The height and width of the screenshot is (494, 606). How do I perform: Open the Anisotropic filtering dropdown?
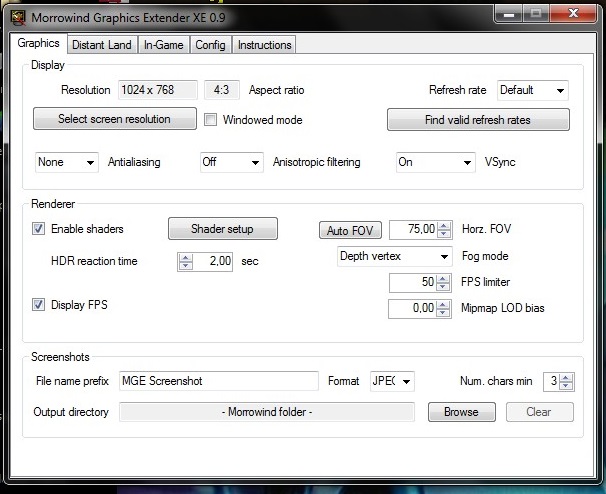(x=230, y=162)
